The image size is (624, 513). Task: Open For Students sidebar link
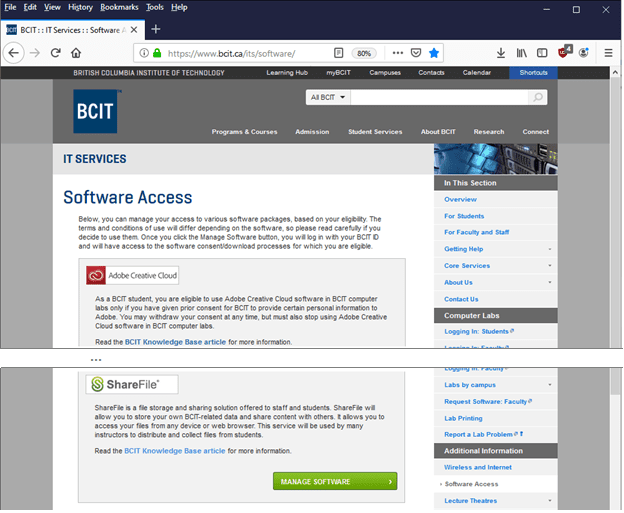464,216
